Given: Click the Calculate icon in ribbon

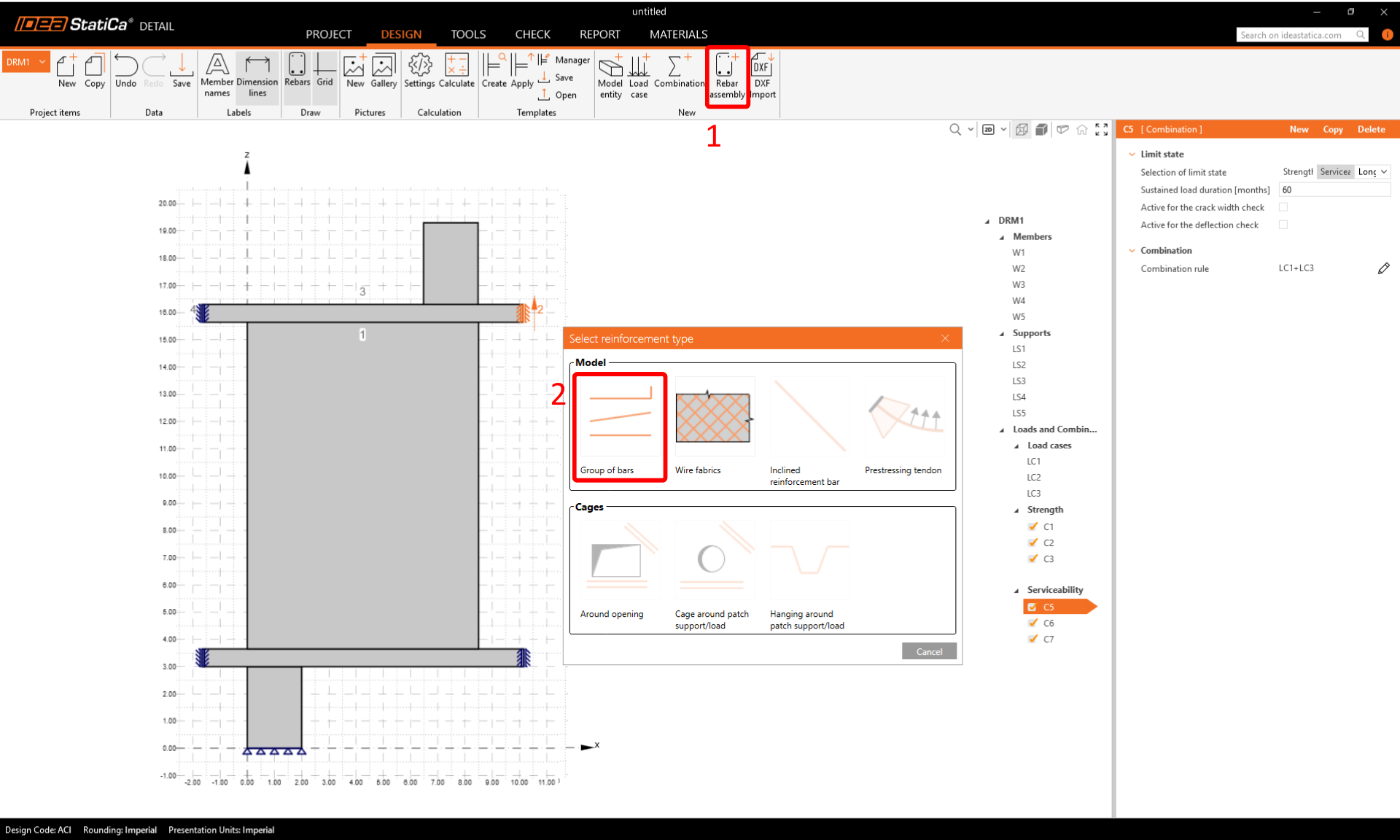Looking at the screenshot, I should tap(456, 71).
